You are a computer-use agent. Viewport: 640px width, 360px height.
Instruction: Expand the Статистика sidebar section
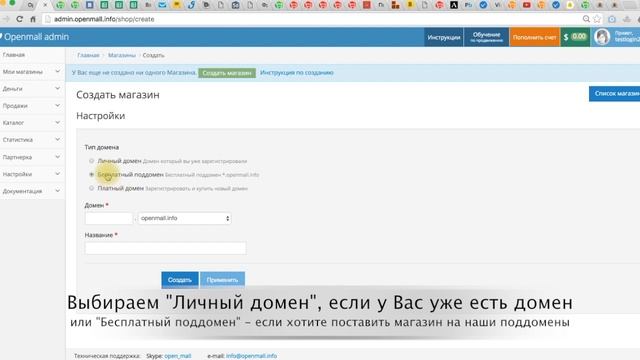point(32,140)
